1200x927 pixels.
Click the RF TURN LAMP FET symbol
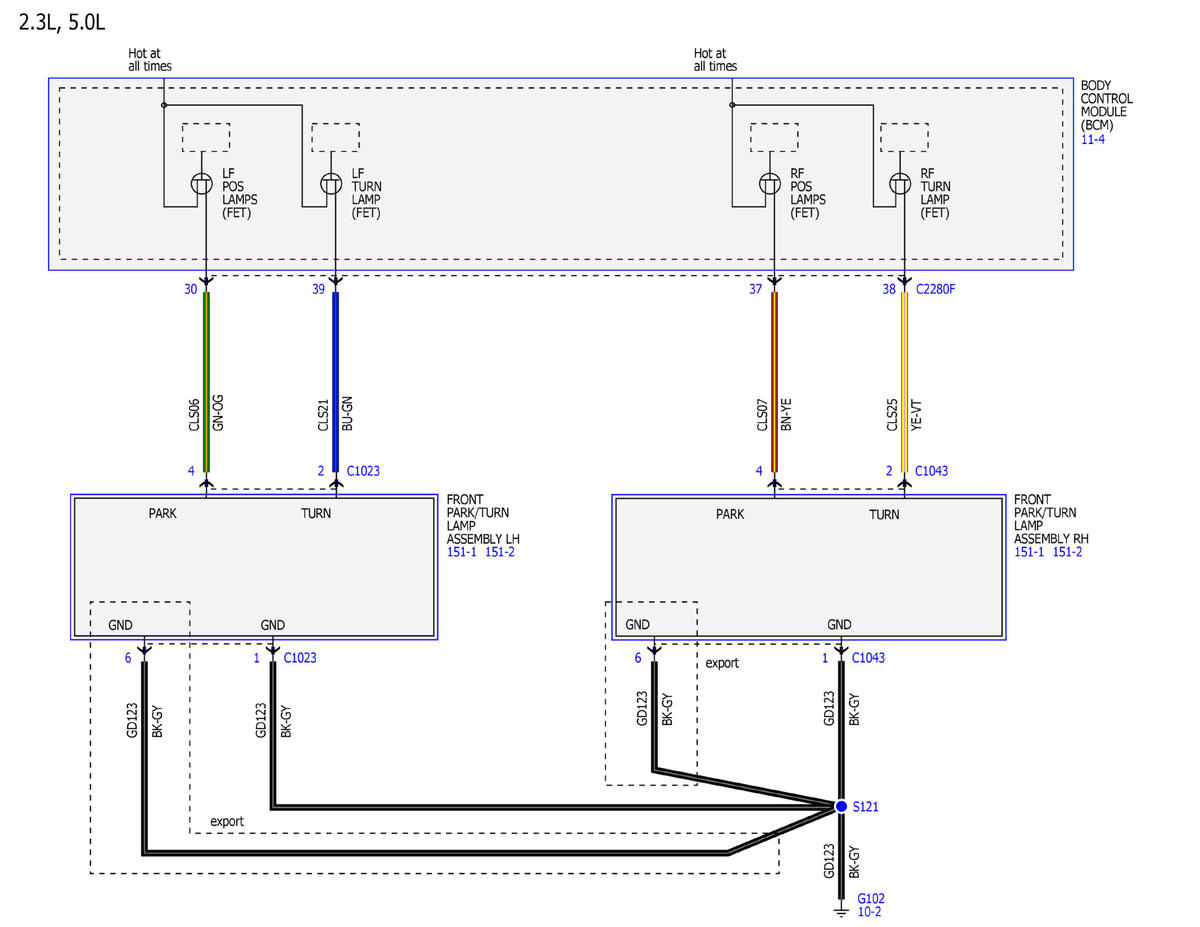899,184
